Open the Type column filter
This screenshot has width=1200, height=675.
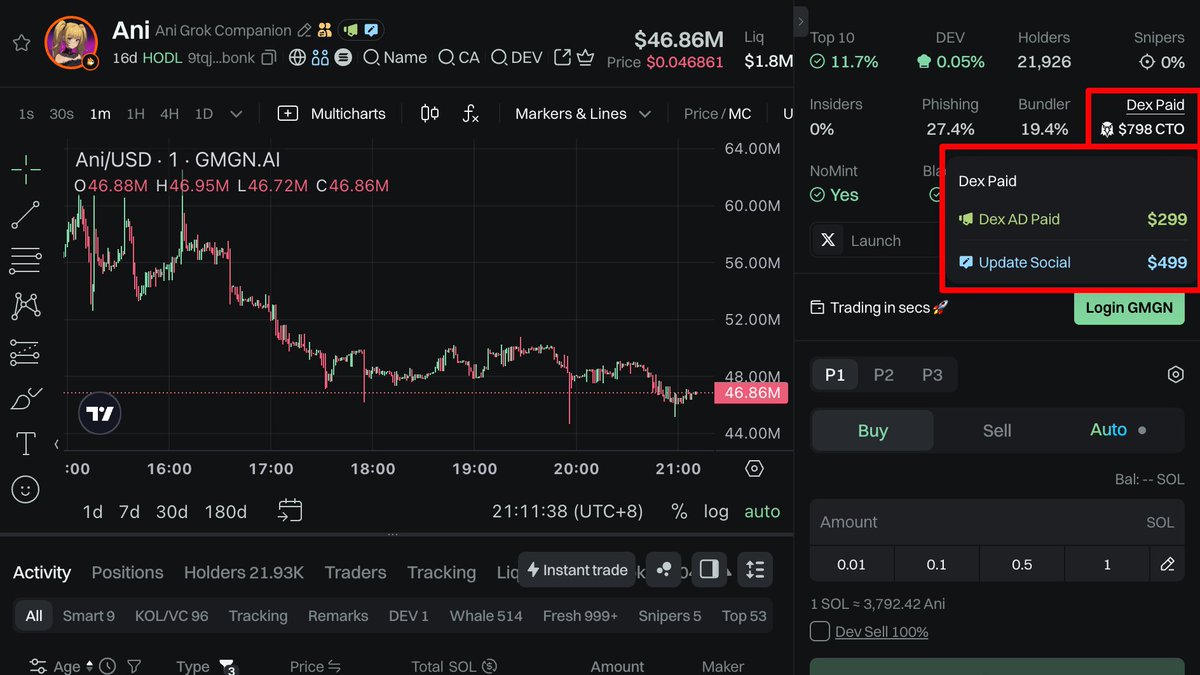pos(226,666)
